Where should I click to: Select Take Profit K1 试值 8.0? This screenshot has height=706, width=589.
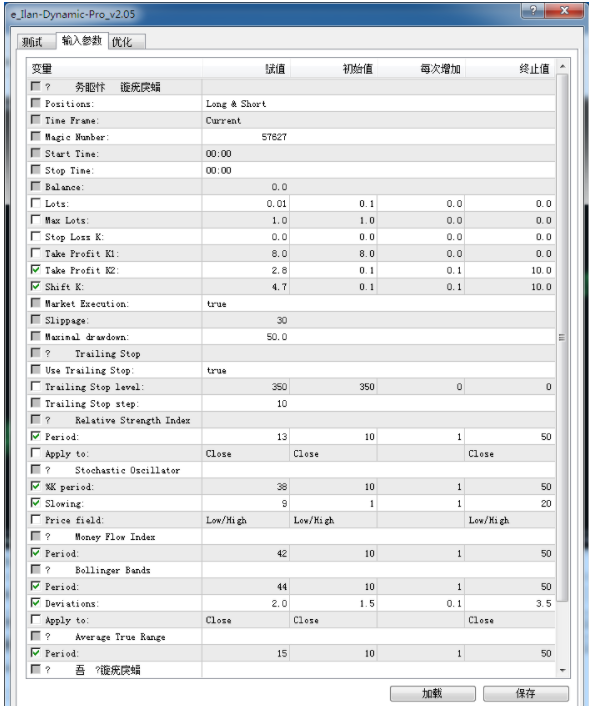[x=279, y=253]
